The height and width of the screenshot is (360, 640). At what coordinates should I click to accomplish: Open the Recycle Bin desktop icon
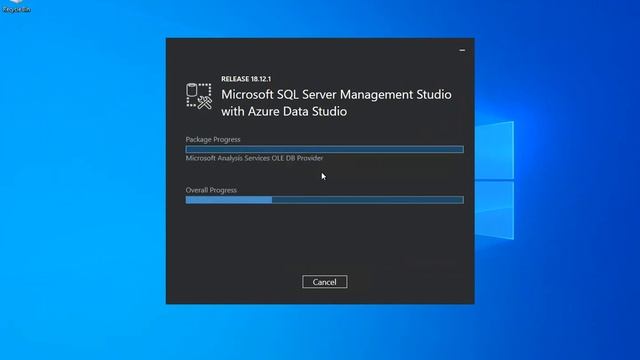[x=16, y=7]
